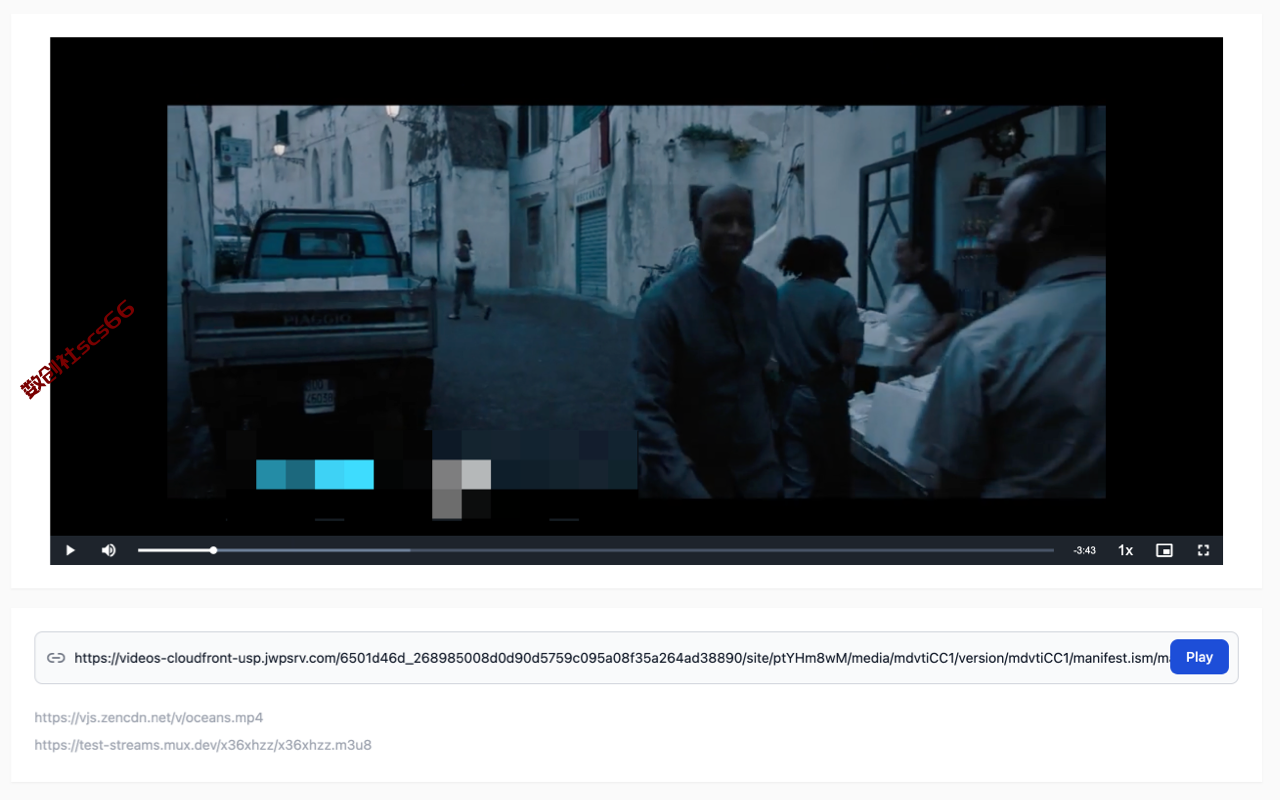1280x800 pixels.
Task: Select the oceans.mp4 sample URL
Action: [149, 717]
